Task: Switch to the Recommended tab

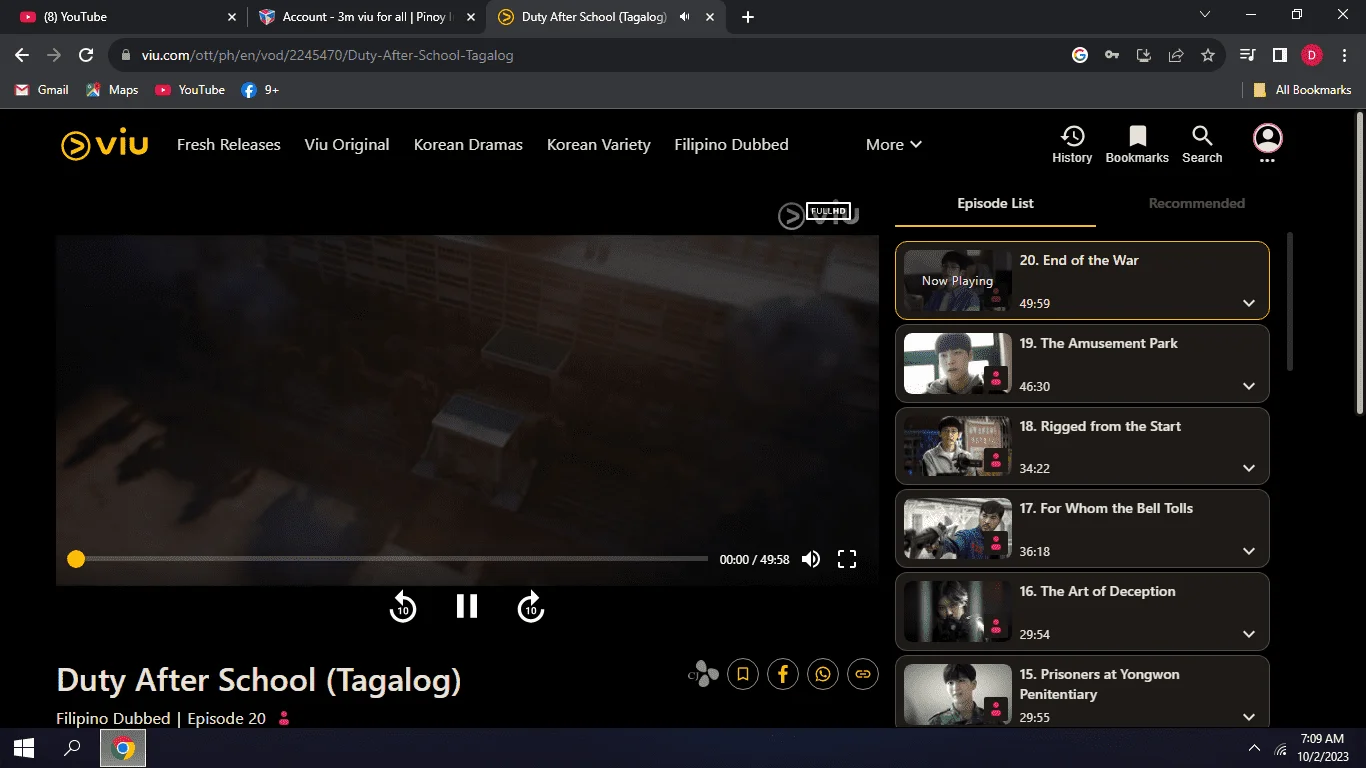Action: click(1196, 203)
